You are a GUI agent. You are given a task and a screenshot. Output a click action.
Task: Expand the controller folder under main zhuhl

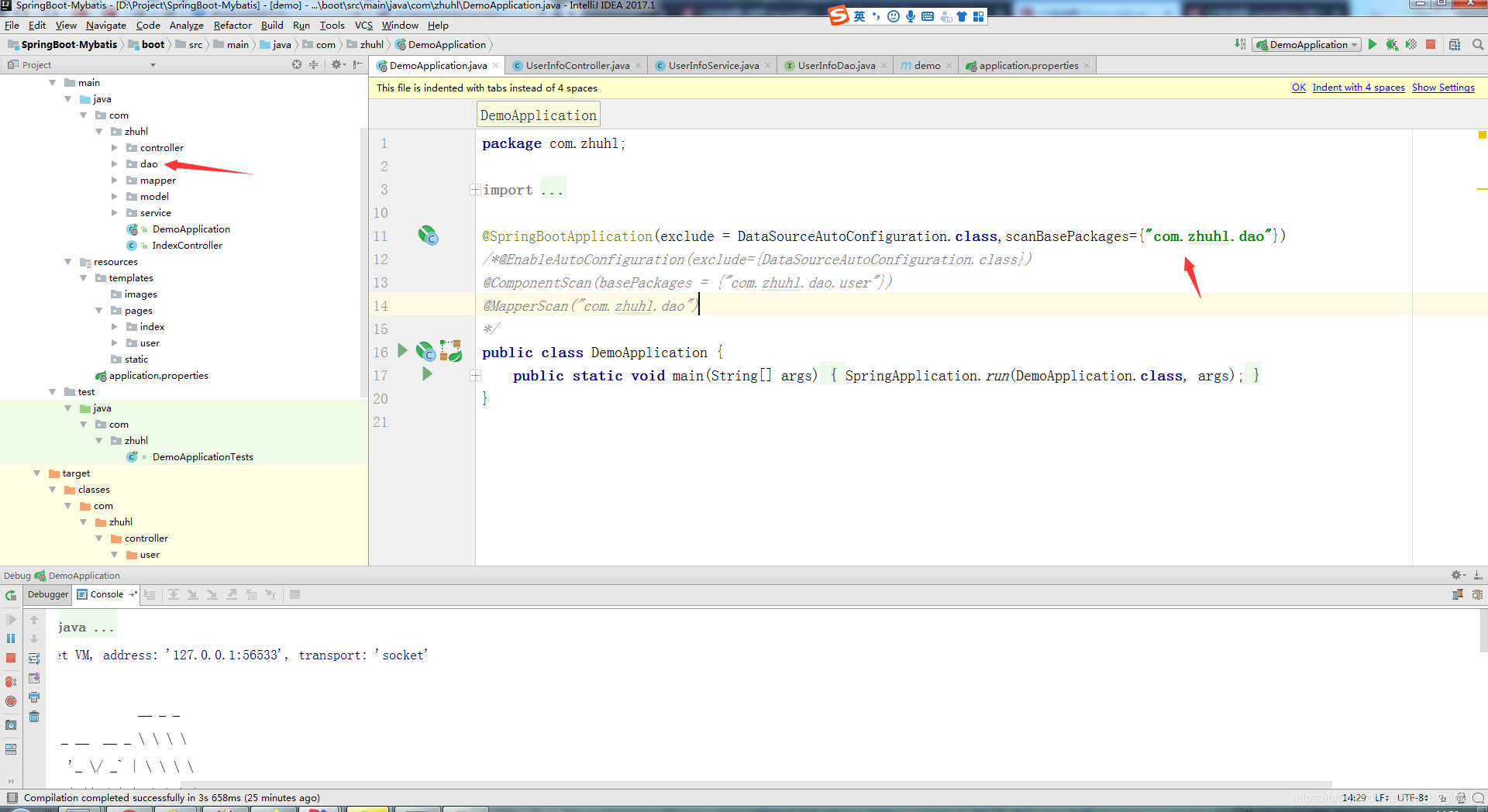[x=115, y=147]
